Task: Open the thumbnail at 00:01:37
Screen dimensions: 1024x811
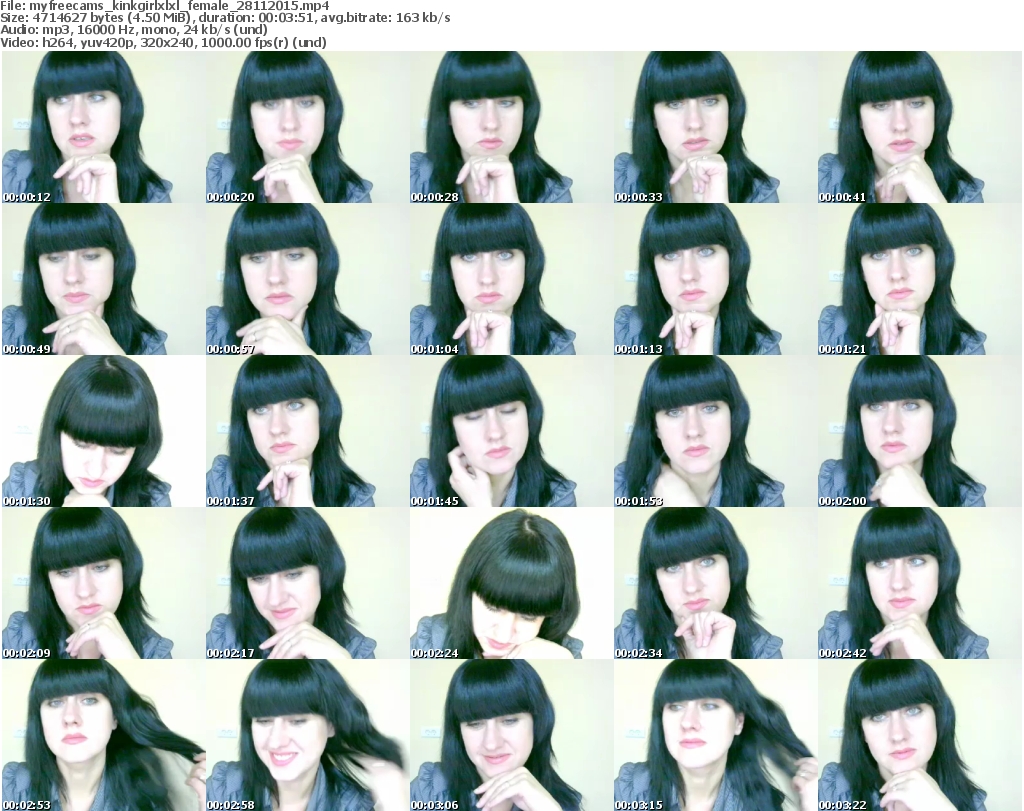Action: [x=308, y=431]
